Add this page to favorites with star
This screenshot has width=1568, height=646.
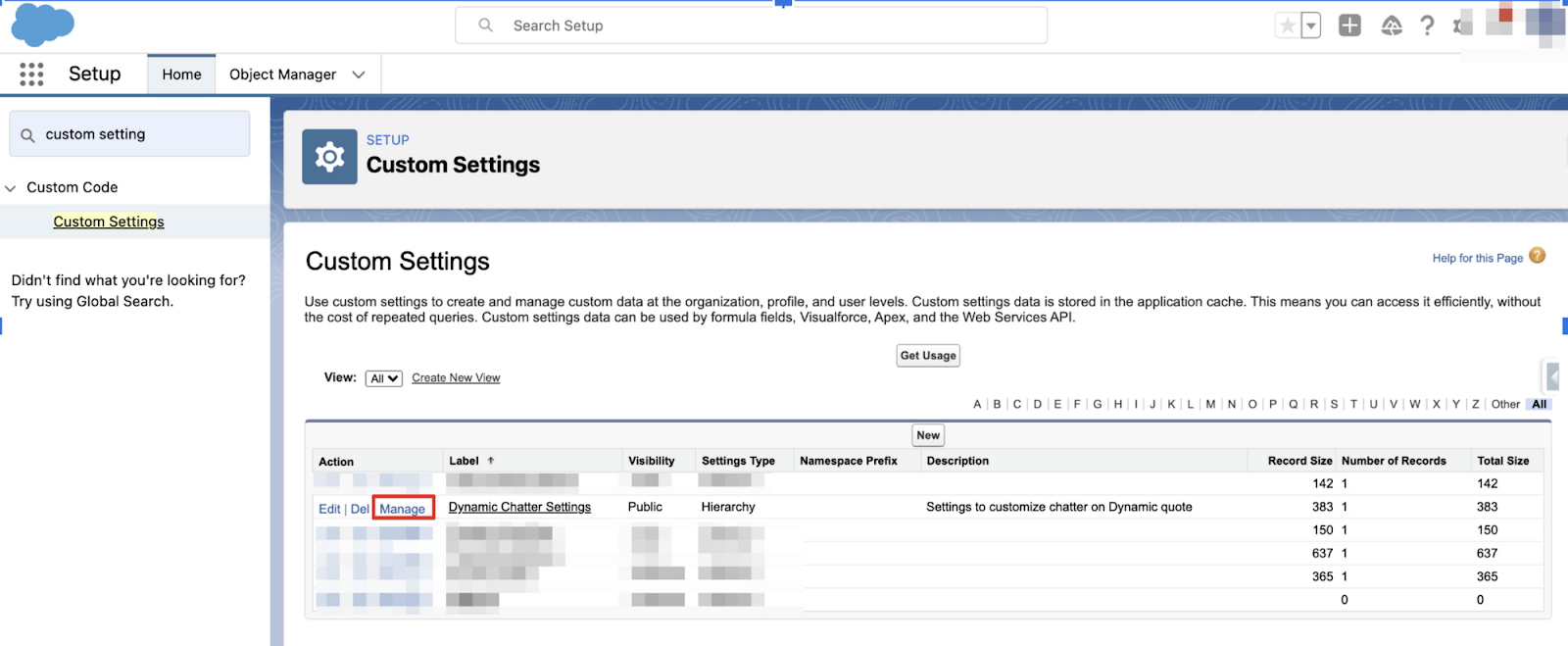[1288, 26]
